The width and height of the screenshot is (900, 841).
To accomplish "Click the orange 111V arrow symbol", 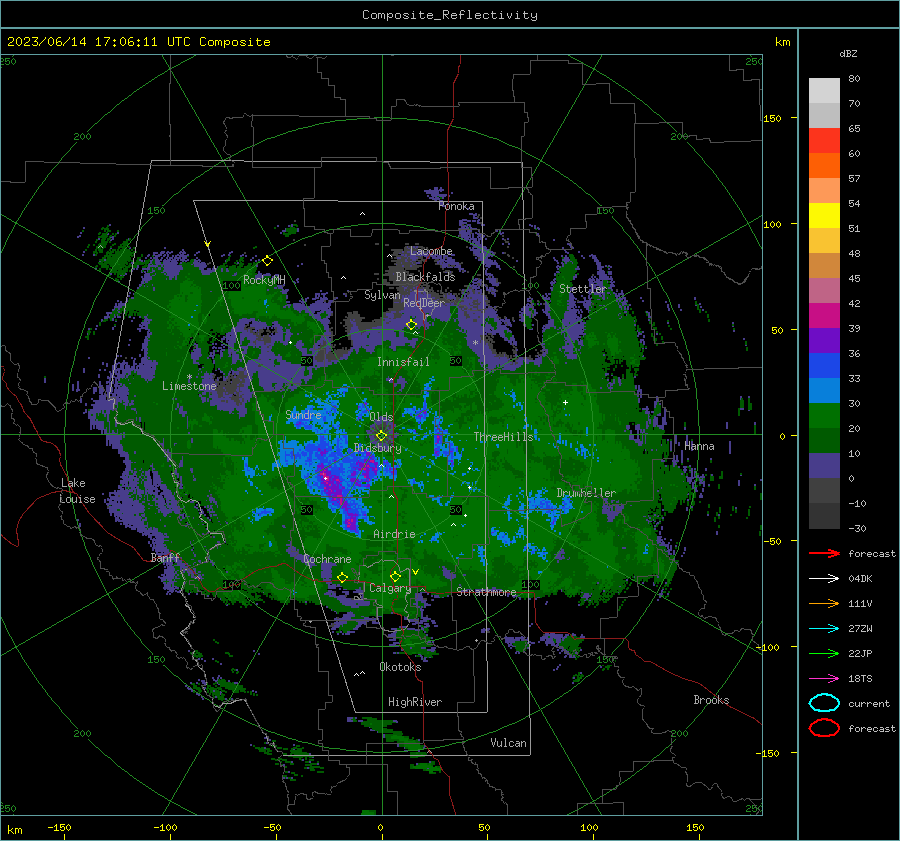I will 824,603.
